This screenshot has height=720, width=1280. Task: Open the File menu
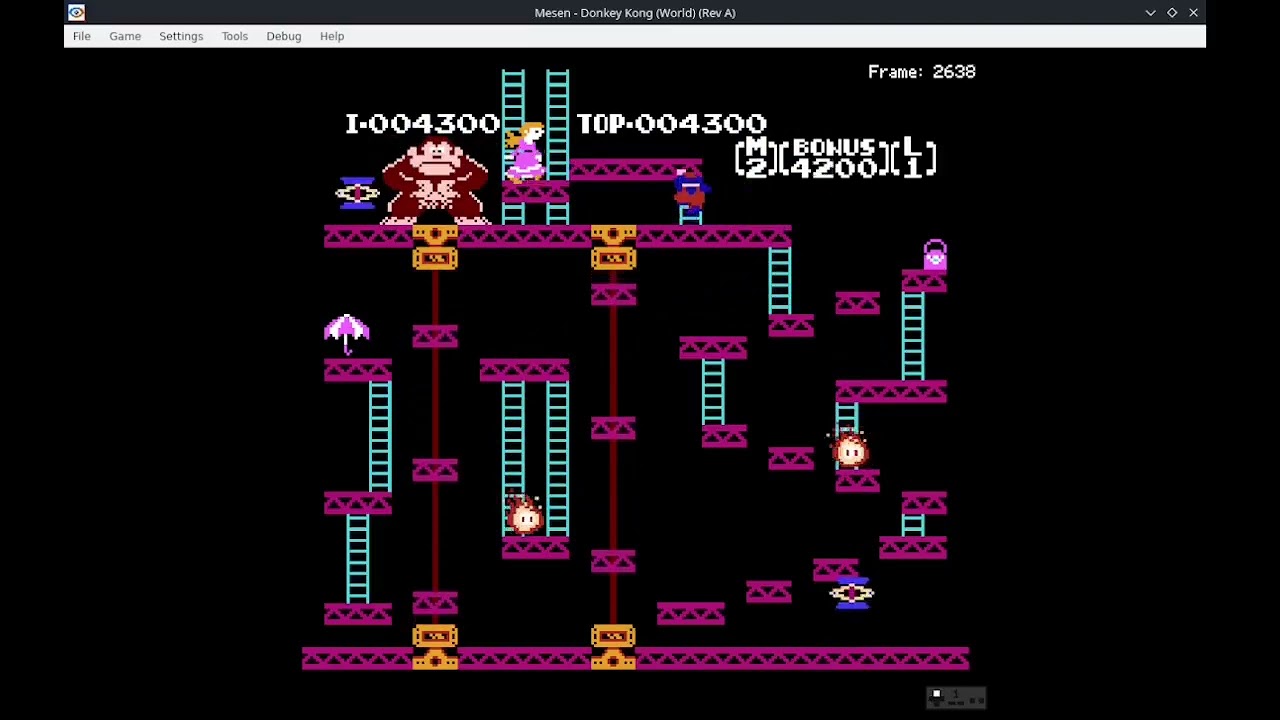[x=81, y=36]
